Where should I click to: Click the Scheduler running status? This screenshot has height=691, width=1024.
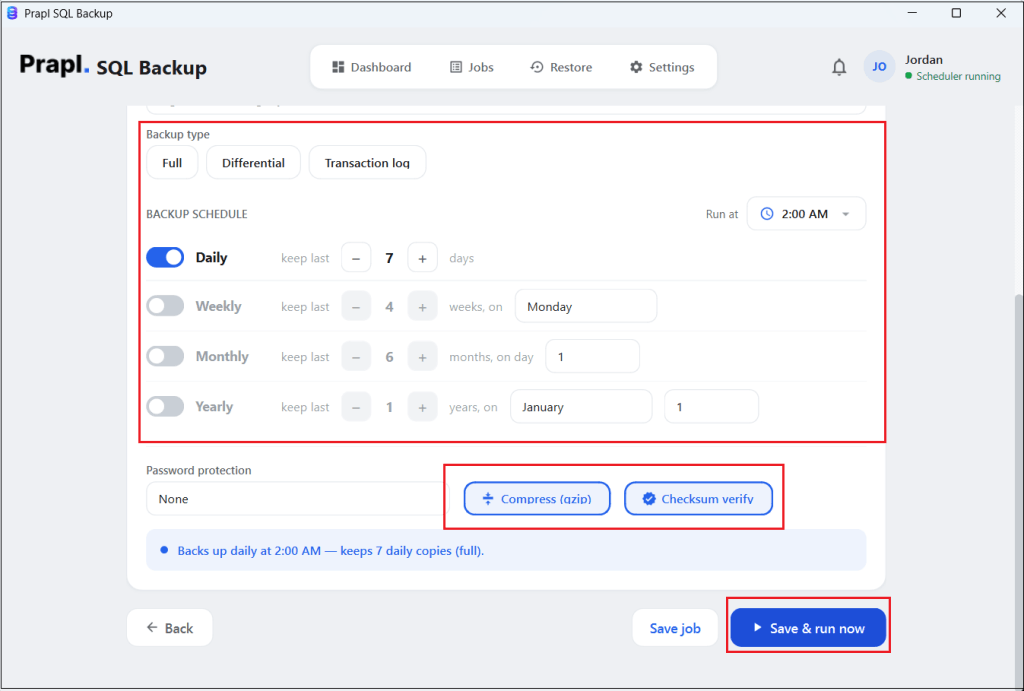click(953, 76)
